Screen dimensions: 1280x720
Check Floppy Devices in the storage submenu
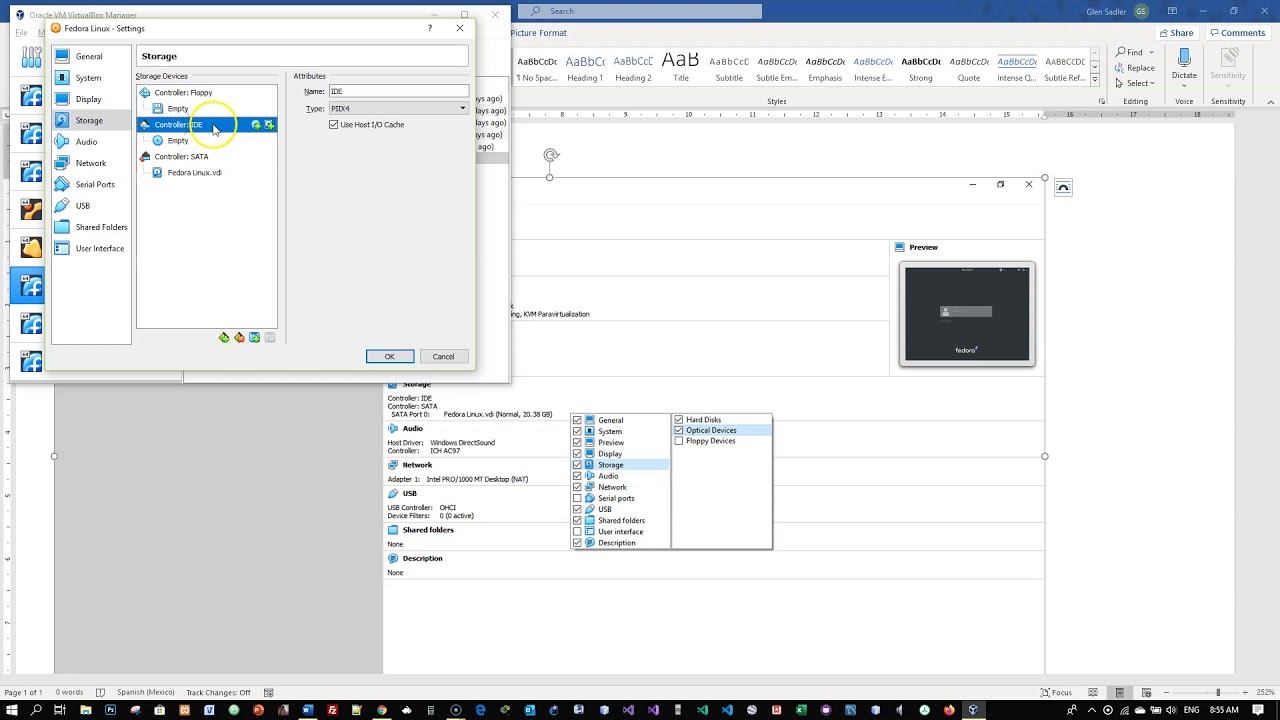pyautogui.click(x=679, y=441)
